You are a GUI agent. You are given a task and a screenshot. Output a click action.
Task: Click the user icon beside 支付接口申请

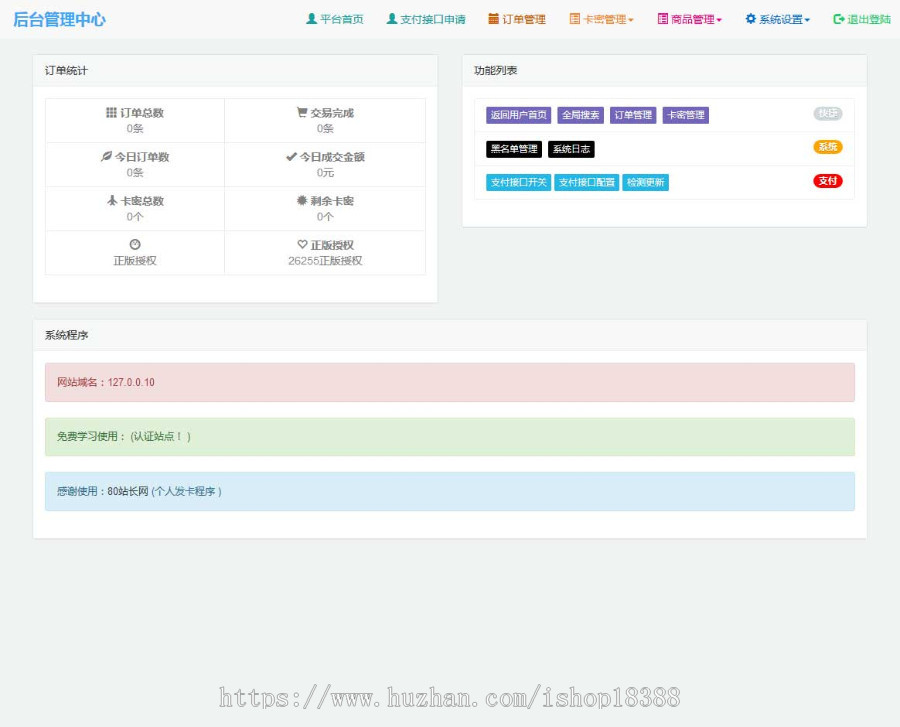click(391, 19)
